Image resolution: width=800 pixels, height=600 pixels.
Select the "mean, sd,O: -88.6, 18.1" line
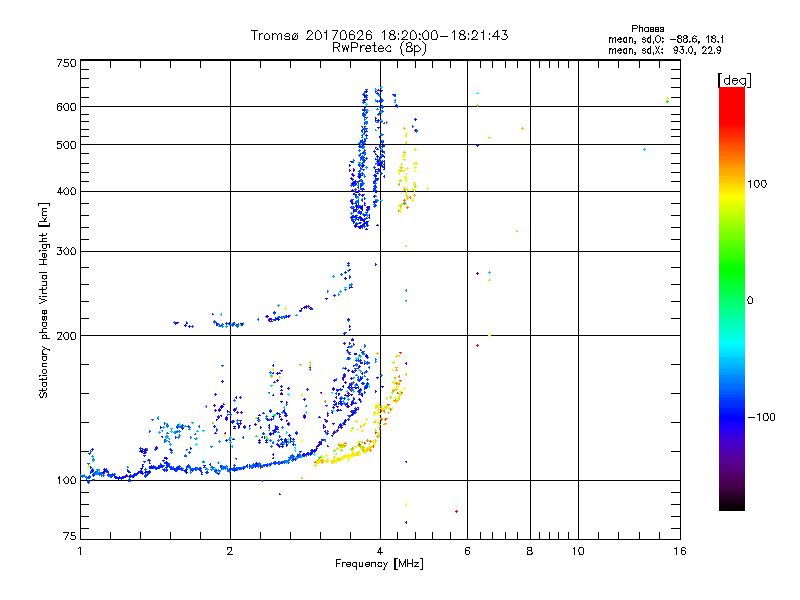pyautogui.click(x=666, y=39)
